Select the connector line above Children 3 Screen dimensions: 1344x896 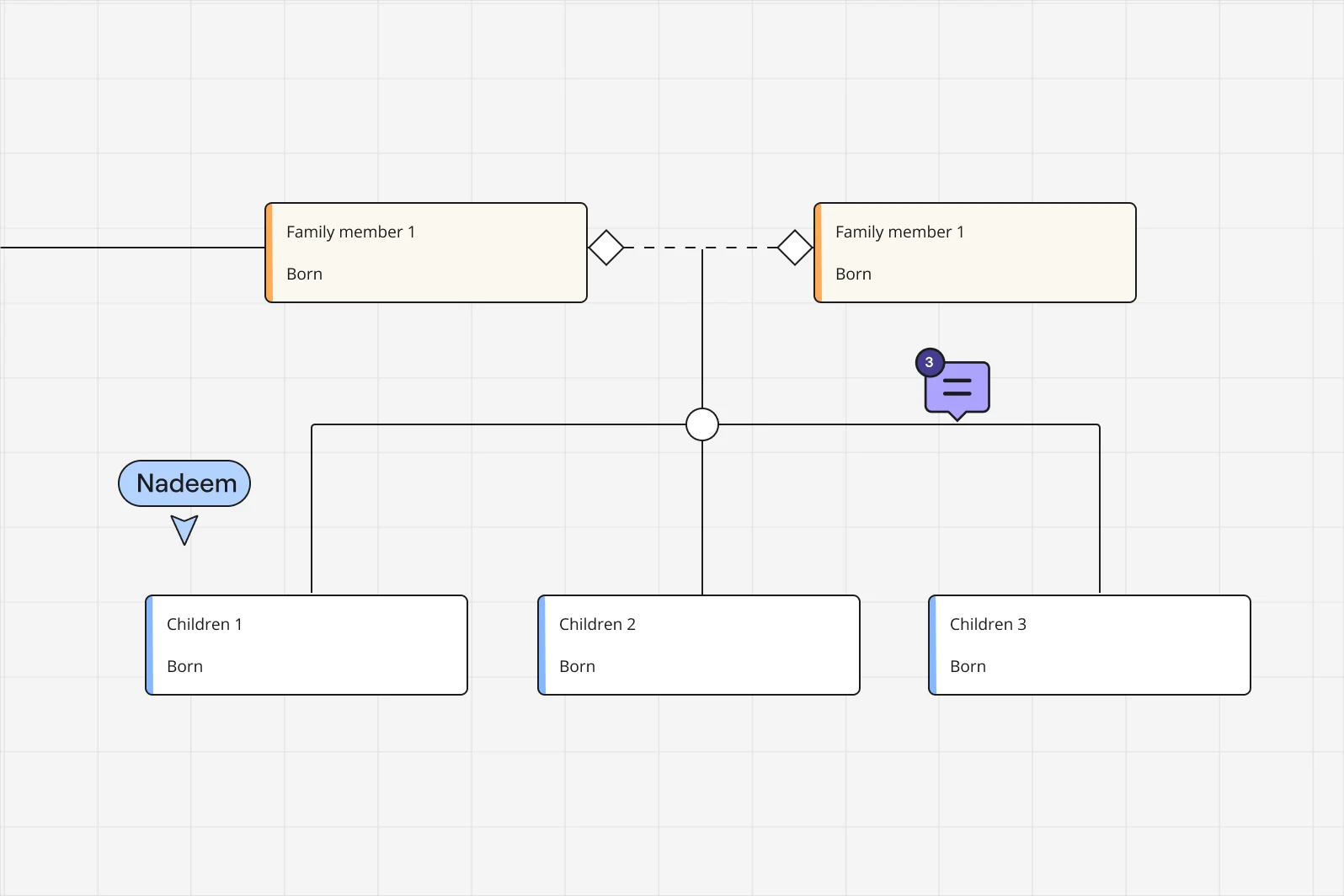click(x=1100, y=509)
